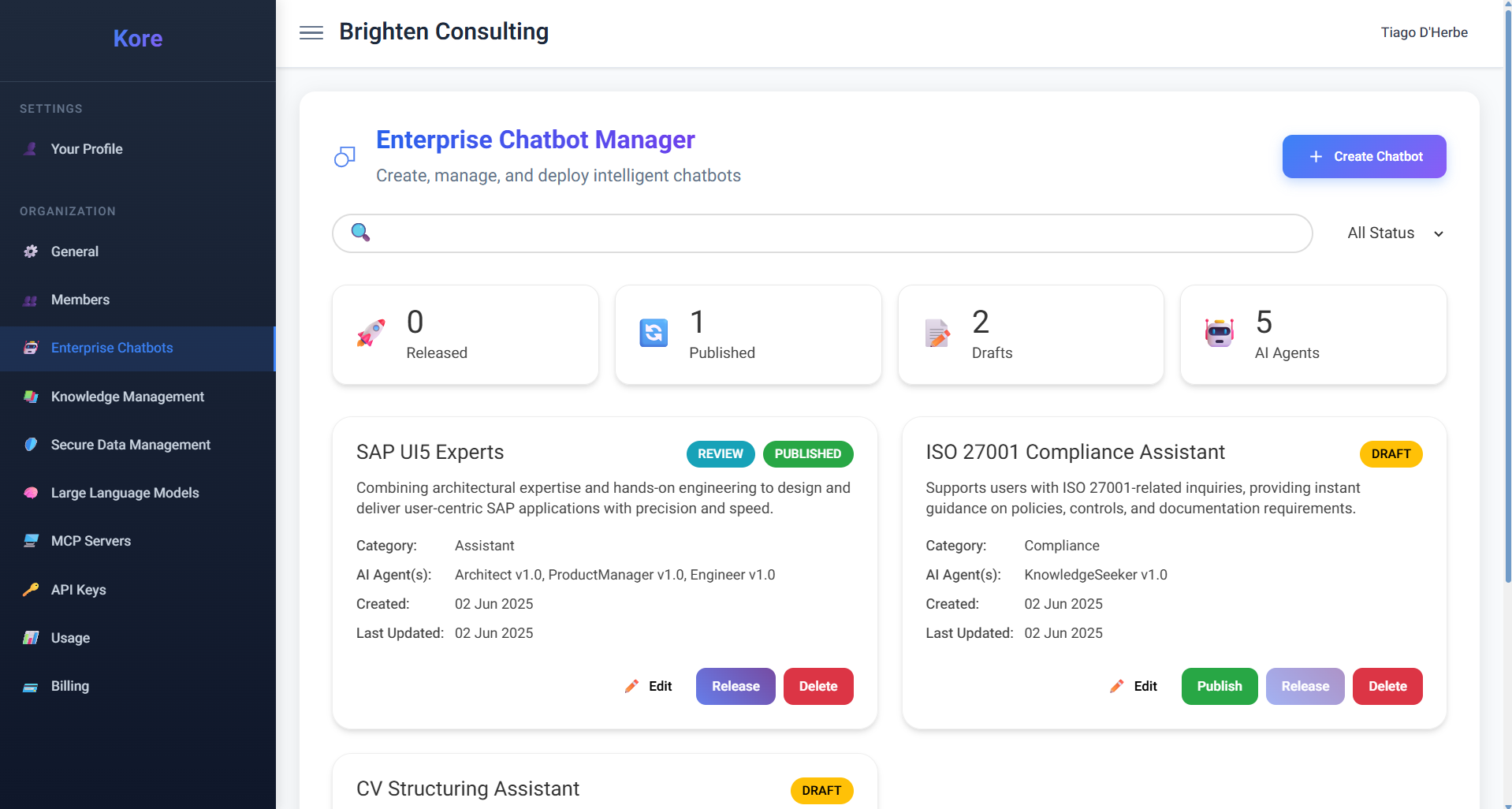Click the Members people icon
The height and width of the screenshot is (809, 1512).
31,300
